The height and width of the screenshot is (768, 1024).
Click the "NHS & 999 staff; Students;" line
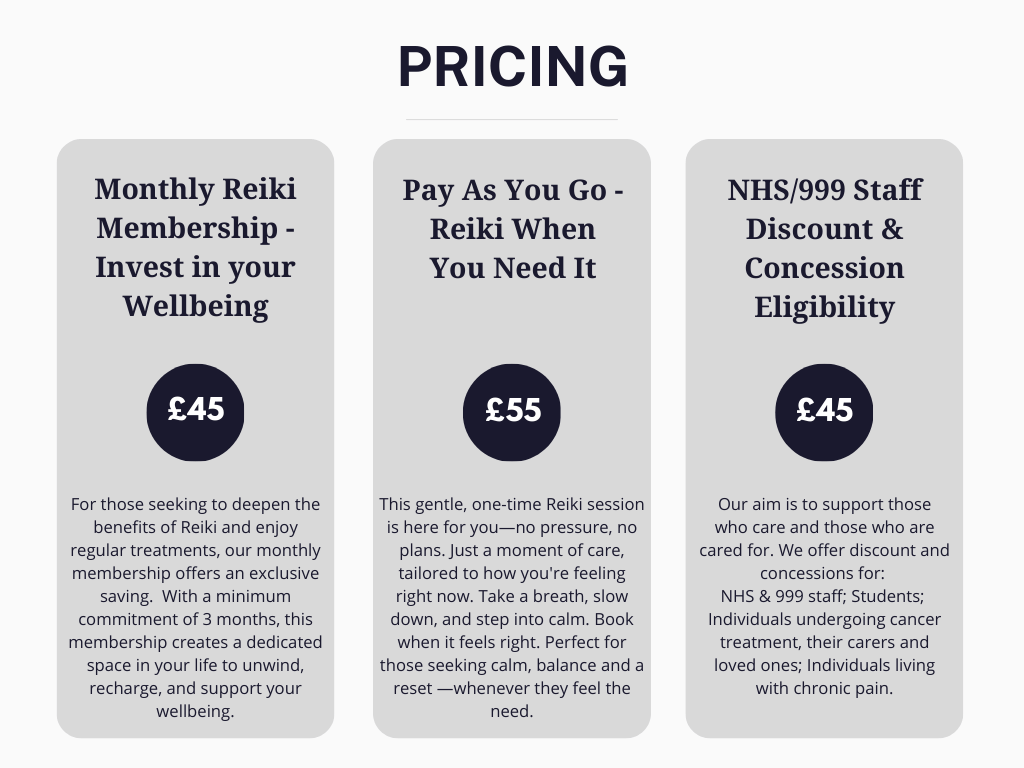pos(824,596)
